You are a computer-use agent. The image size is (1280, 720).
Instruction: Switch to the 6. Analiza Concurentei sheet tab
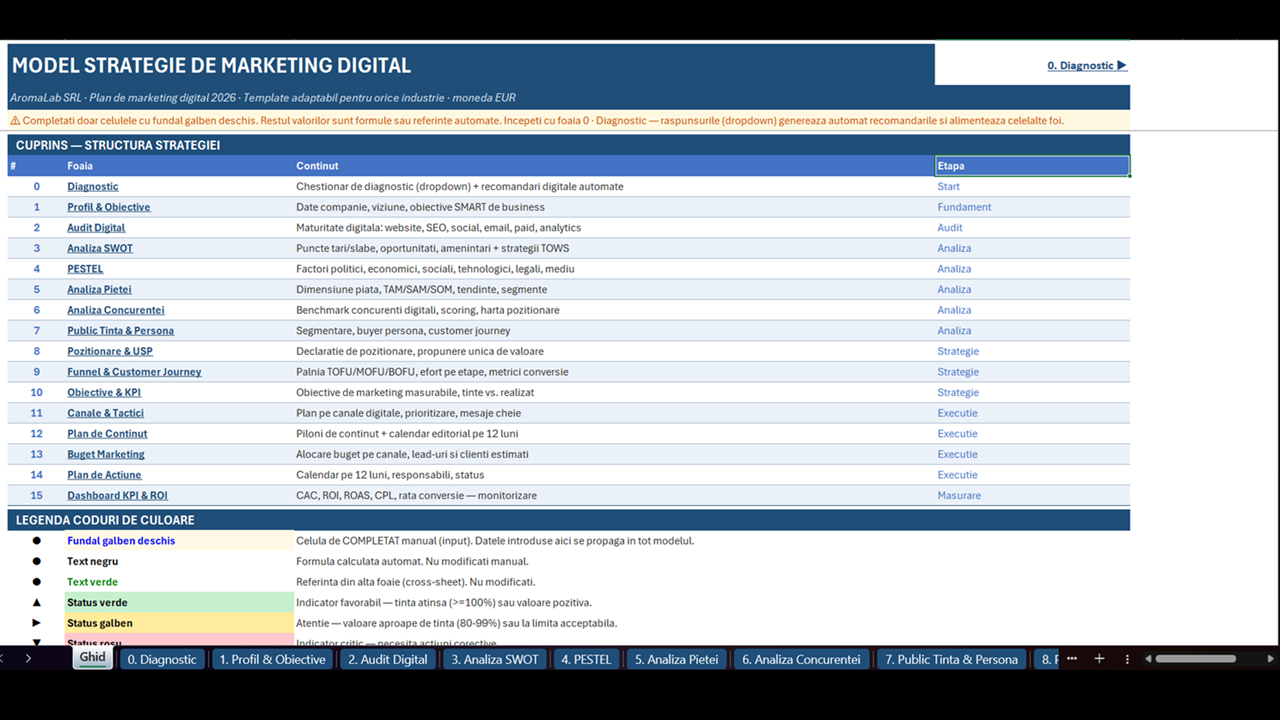801,659
